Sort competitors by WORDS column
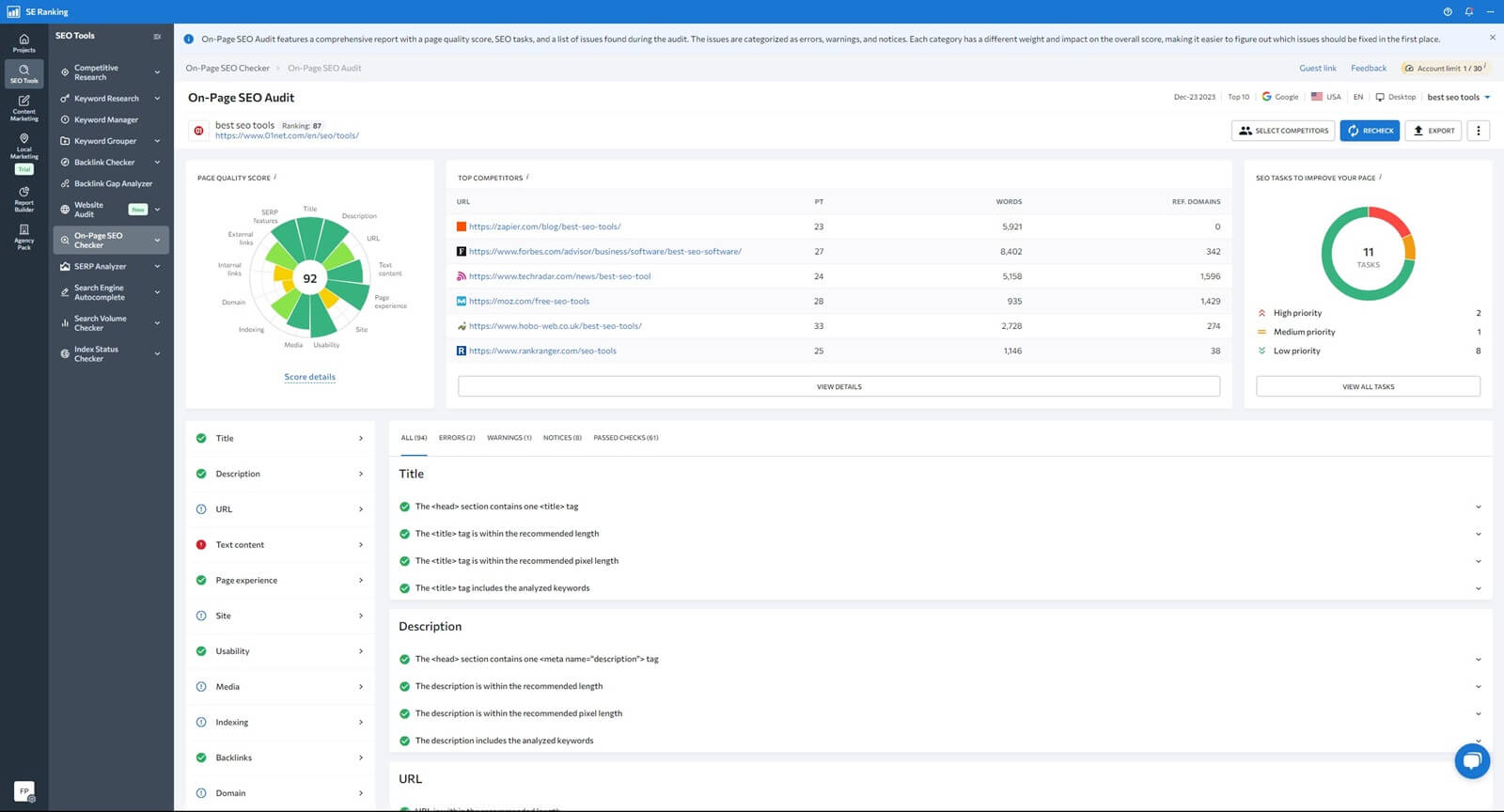This screenshot has height=812, width=1504. pos(1009,202)
